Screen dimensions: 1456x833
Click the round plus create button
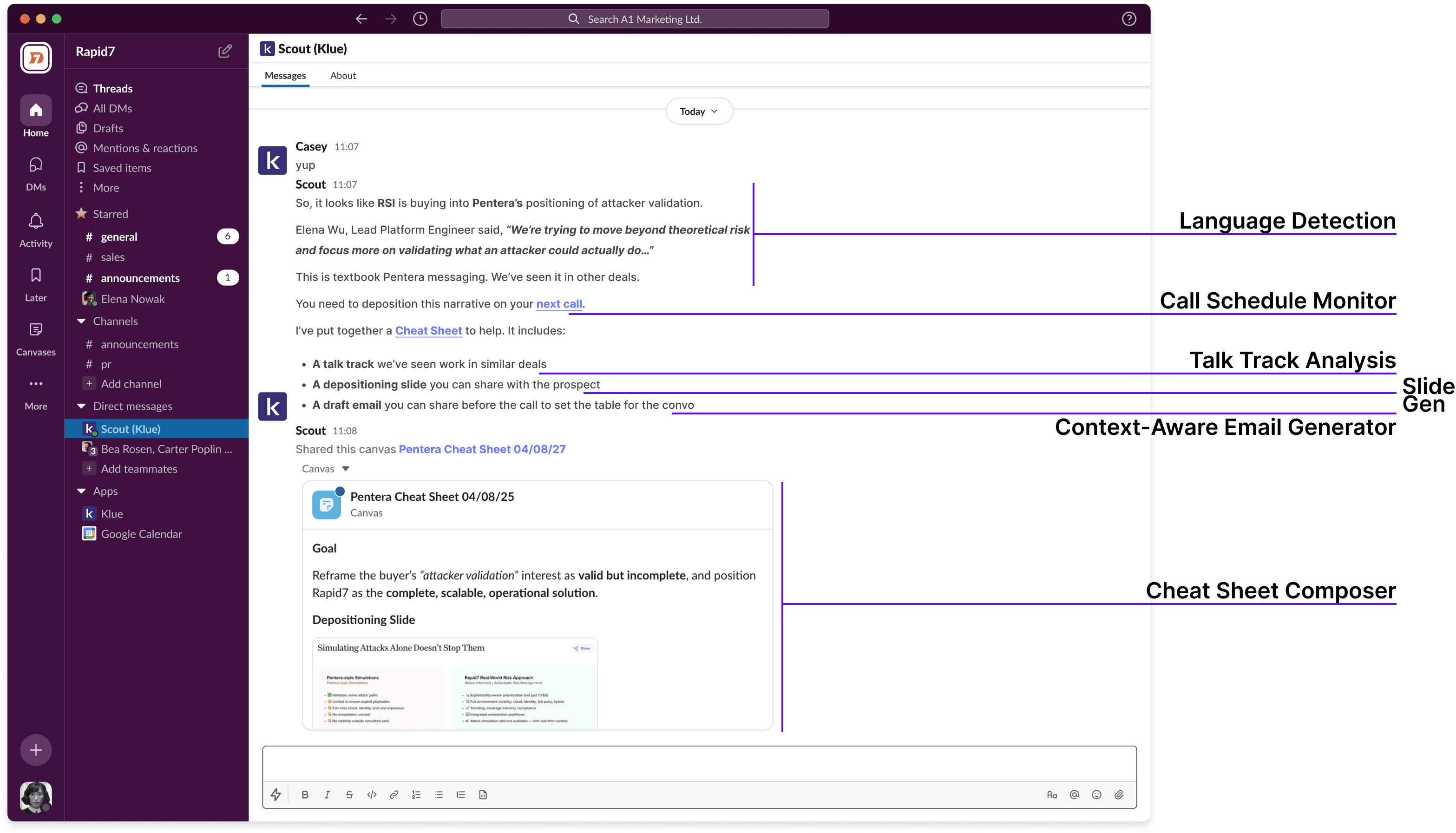click(35, 749)
